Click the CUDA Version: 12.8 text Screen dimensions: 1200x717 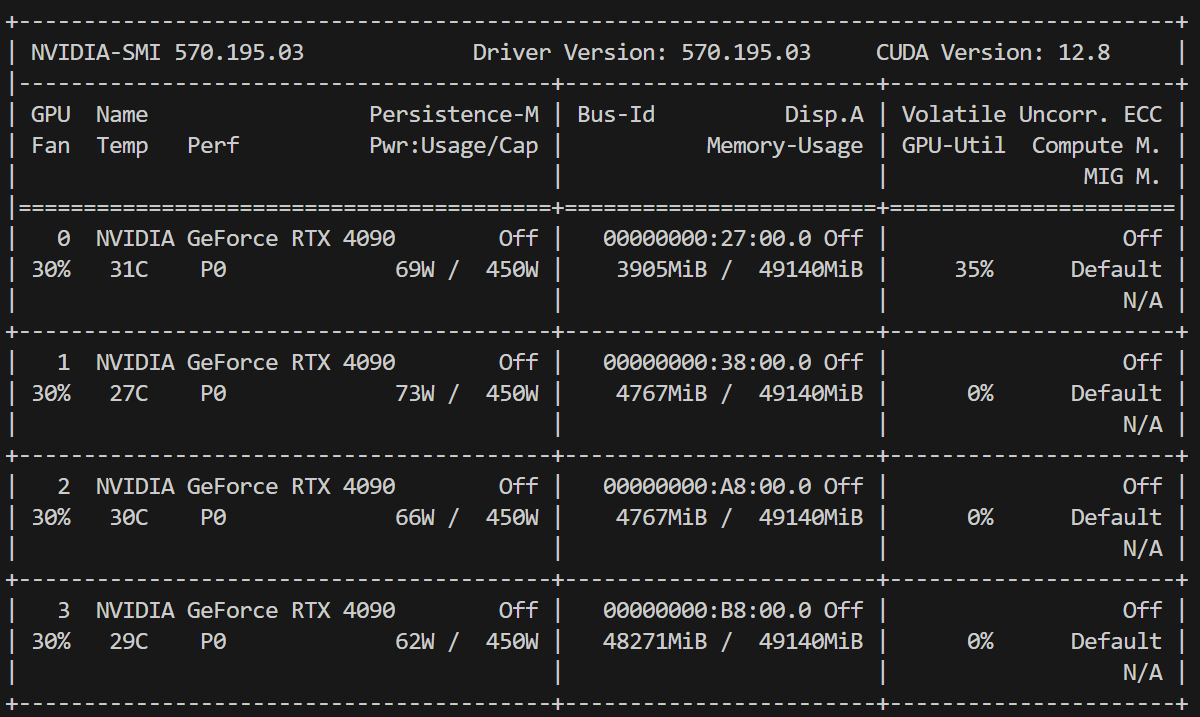pyautogui.click(x=993, y=53)
